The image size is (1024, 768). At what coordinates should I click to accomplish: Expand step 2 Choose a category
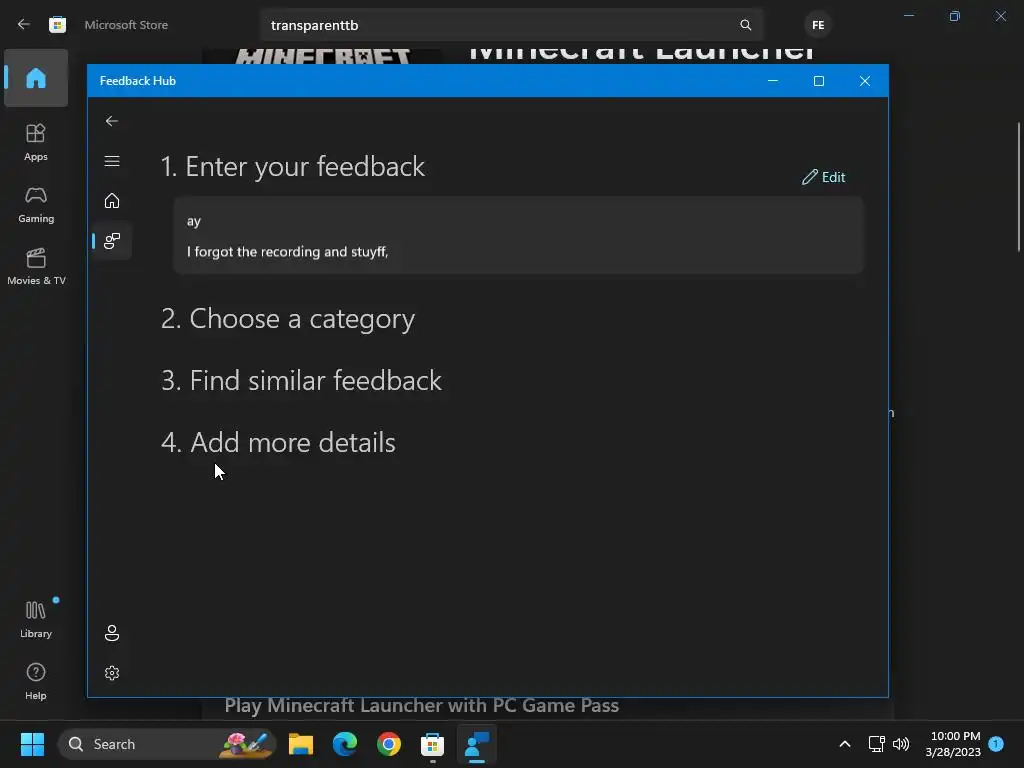(288, 319)
